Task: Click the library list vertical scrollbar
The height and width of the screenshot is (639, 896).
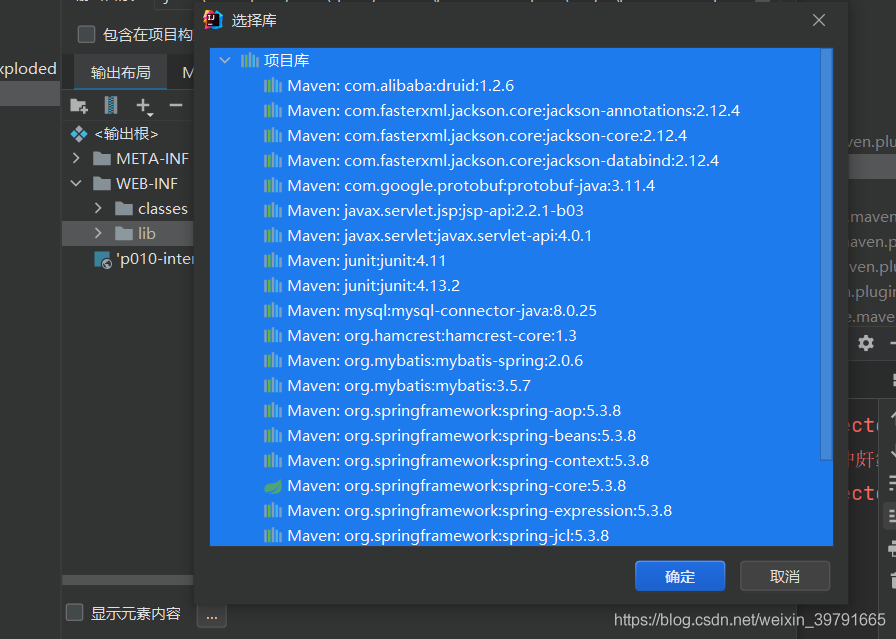Action: click(826, 254)
